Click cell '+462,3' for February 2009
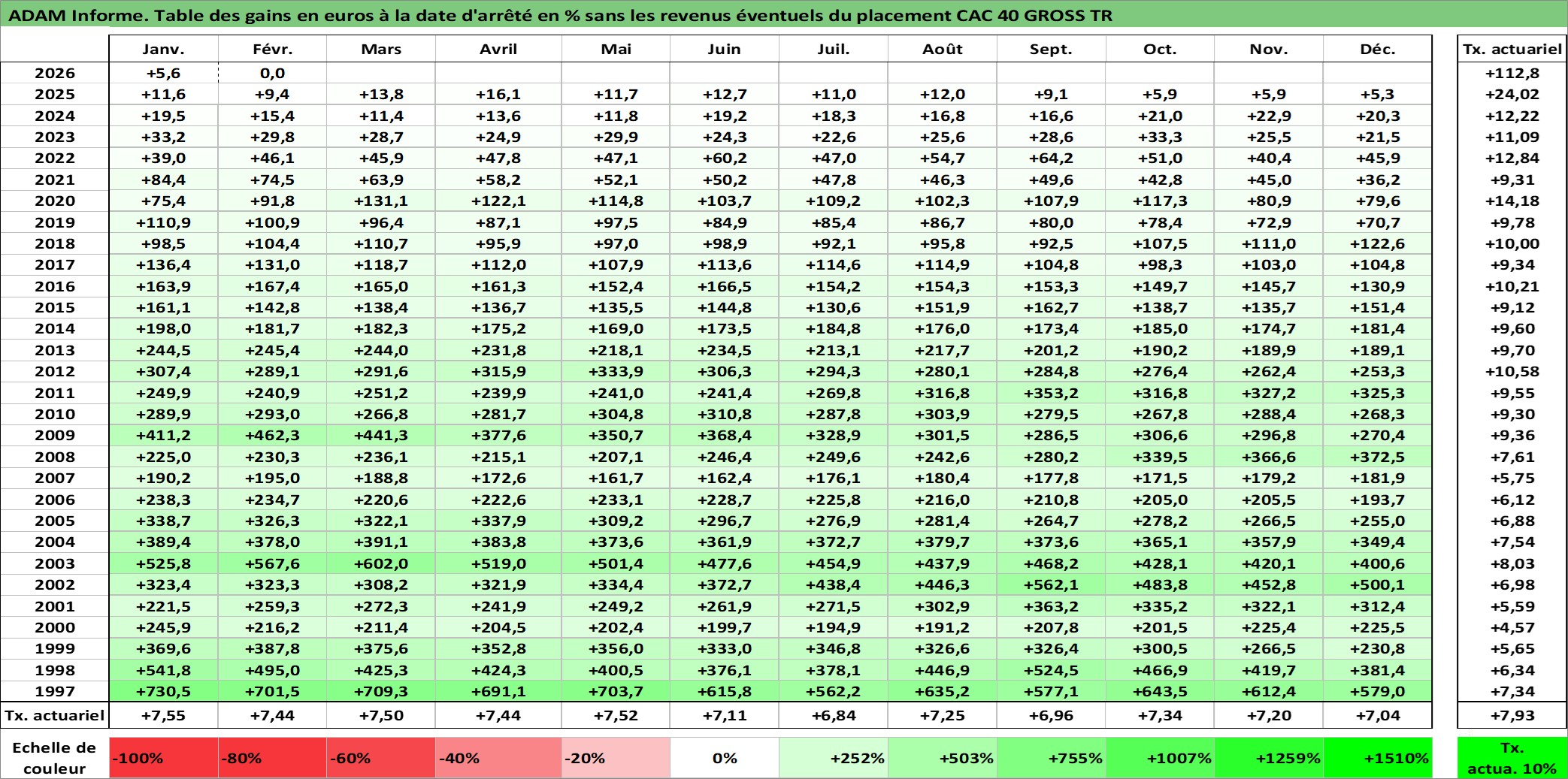 click(x=272, y=435)
